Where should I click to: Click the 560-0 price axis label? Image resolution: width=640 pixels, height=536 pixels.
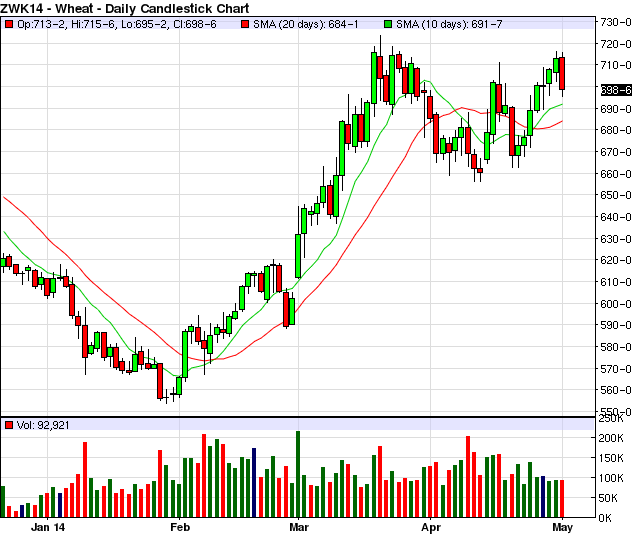tap(616, 390)
